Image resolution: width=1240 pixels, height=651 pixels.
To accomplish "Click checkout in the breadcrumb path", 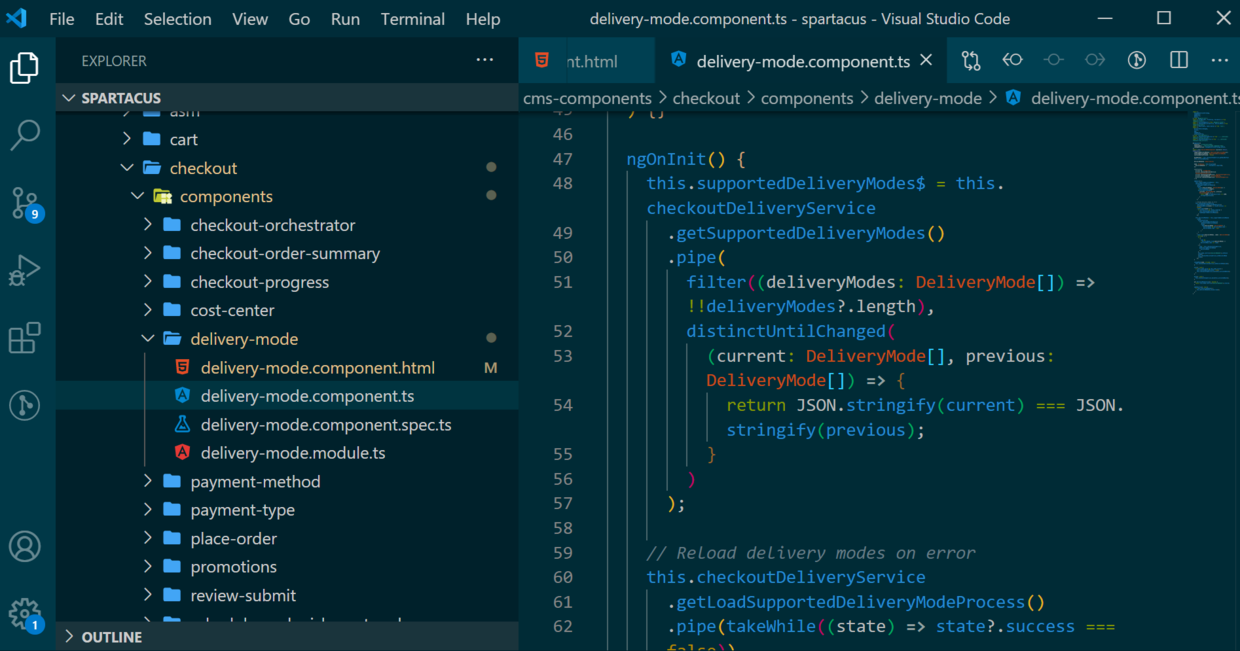I will point(707,98).
